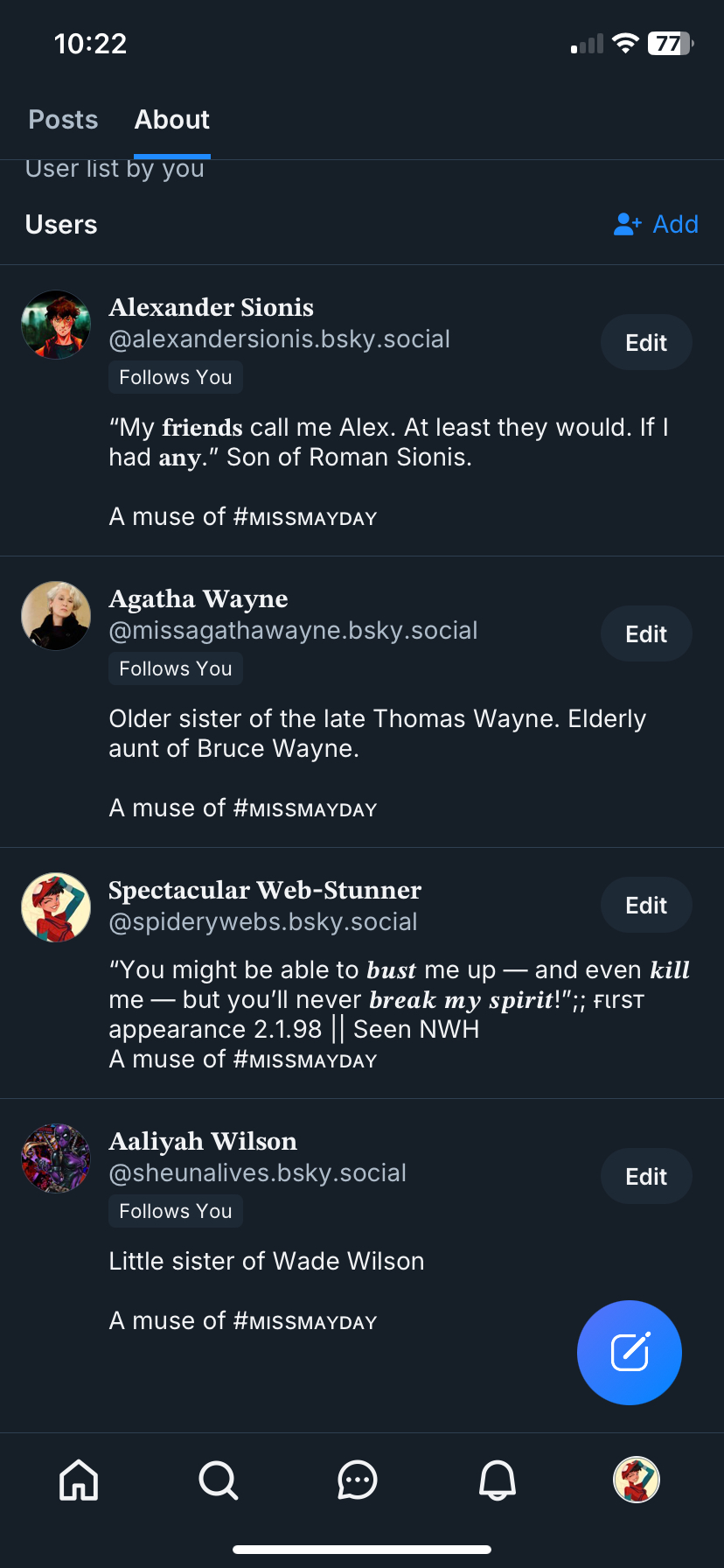Open Spectacular Web-Stunner's avatar
724x1568 pixels.
56,907
